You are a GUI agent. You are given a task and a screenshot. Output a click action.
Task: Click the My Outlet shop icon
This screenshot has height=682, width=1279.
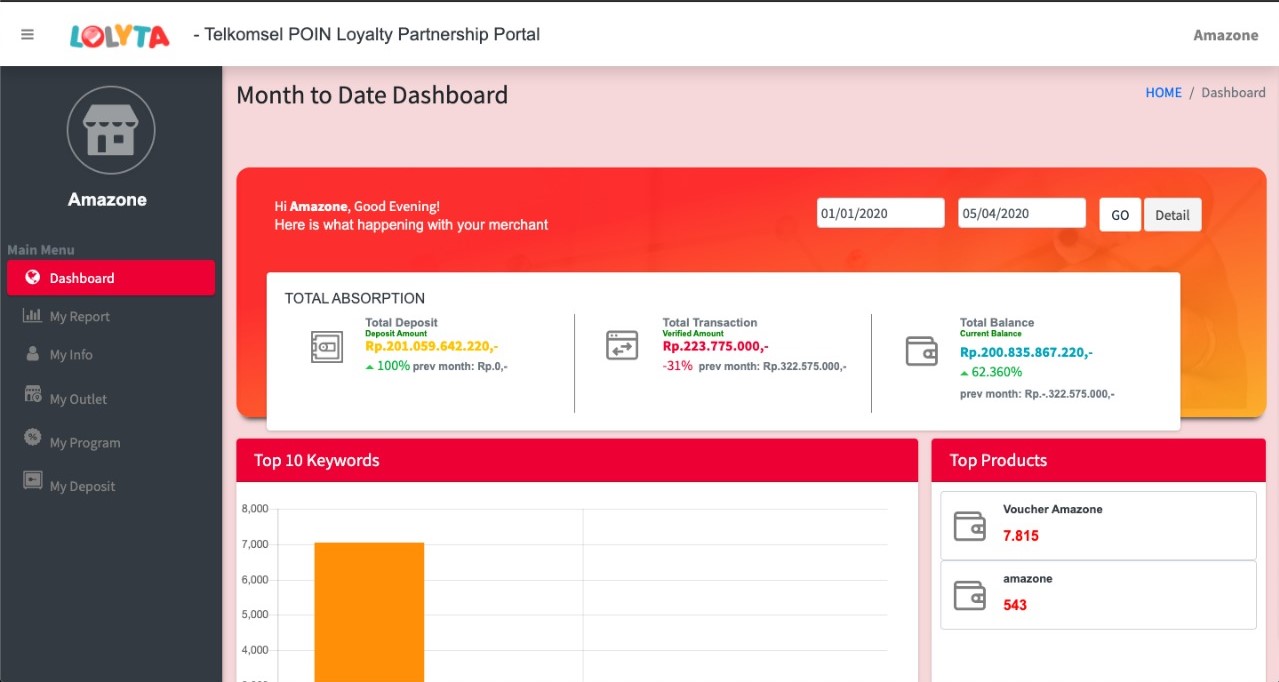[32, 394]
